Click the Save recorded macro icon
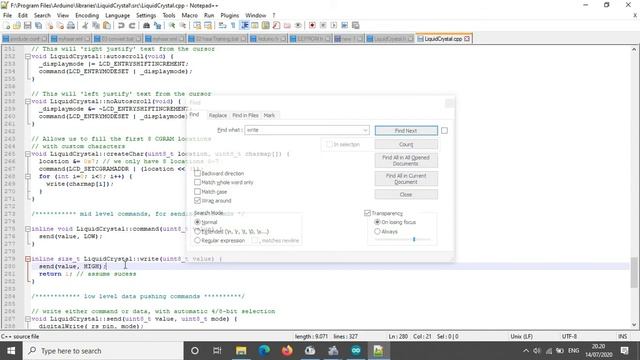Viewport: 640px width, 360px height. 356,26
